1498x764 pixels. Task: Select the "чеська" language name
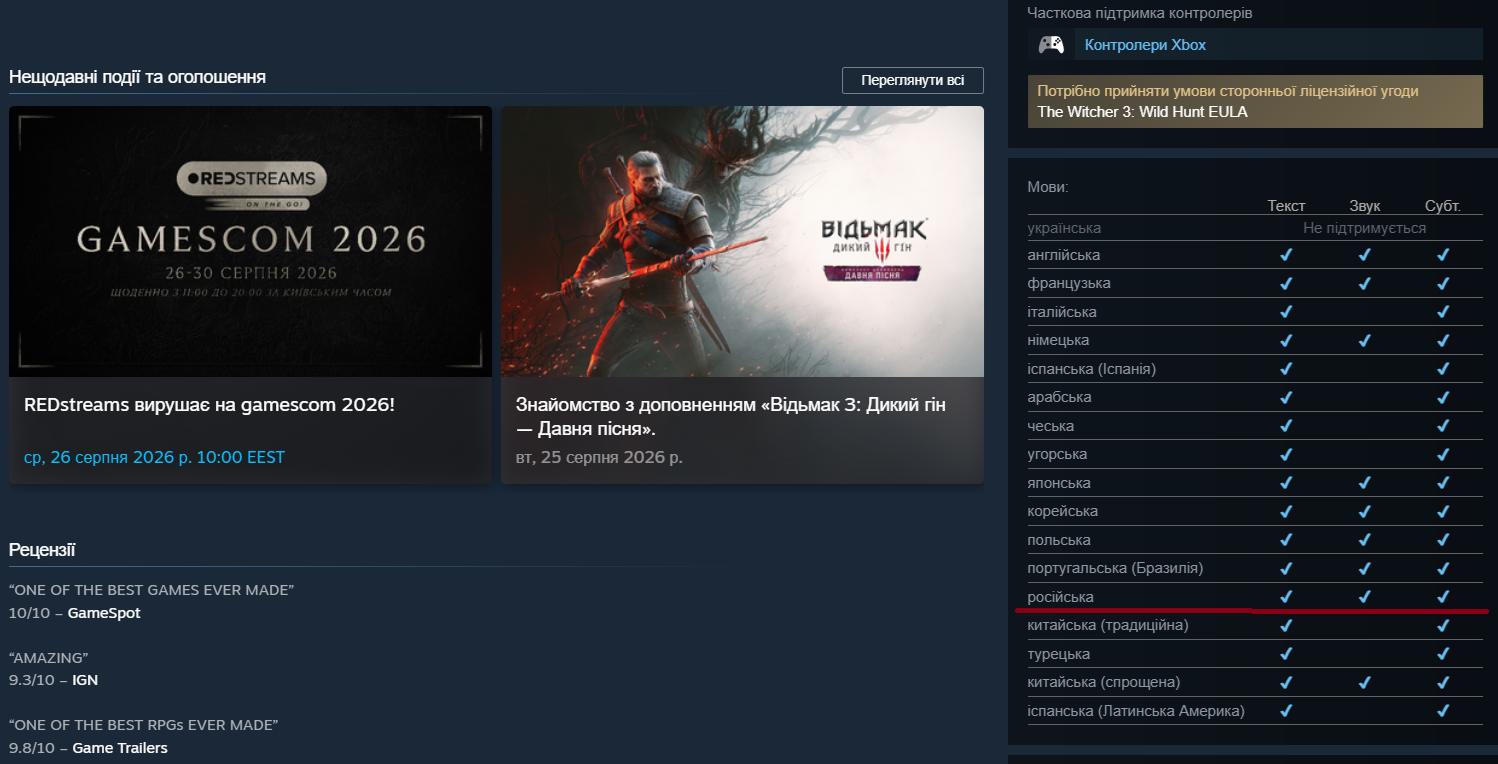click(1051, 426)
